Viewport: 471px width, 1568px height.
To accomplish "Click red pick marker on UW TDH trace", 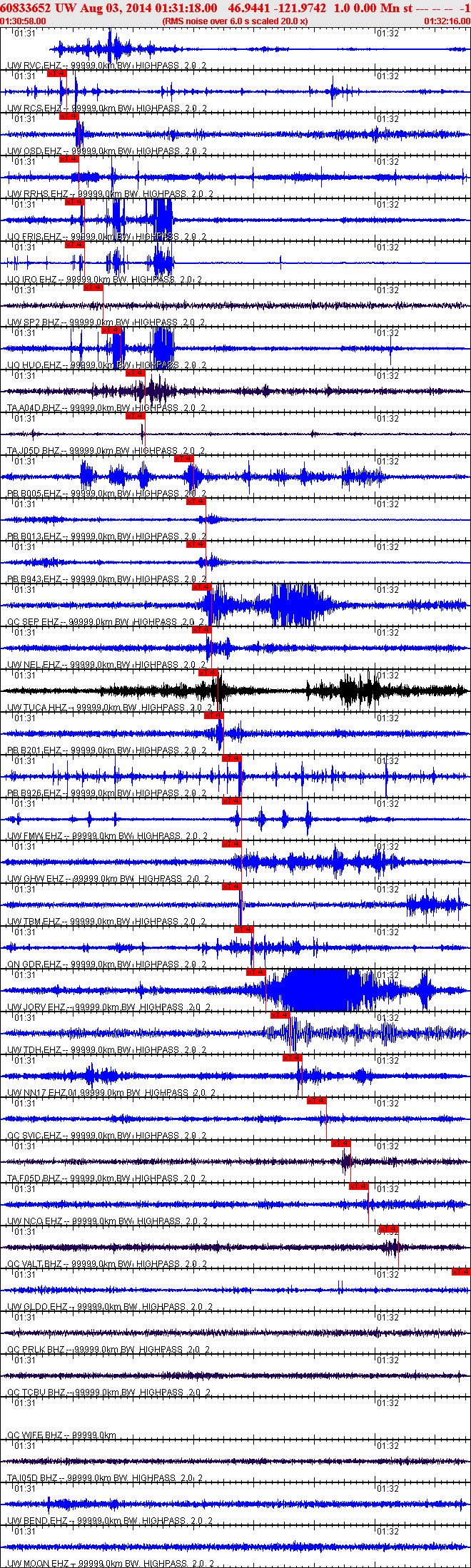I will [280, 1015].
